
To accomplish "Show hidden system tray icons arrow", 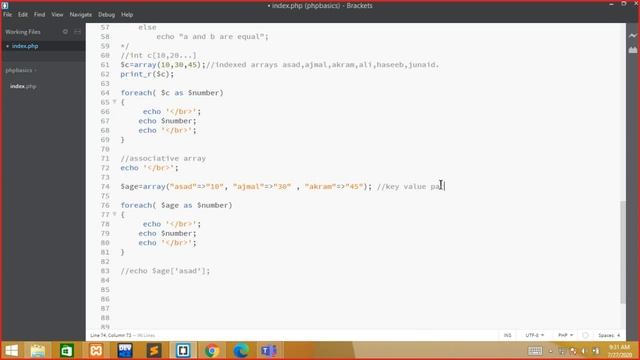I will coord(551,351).
